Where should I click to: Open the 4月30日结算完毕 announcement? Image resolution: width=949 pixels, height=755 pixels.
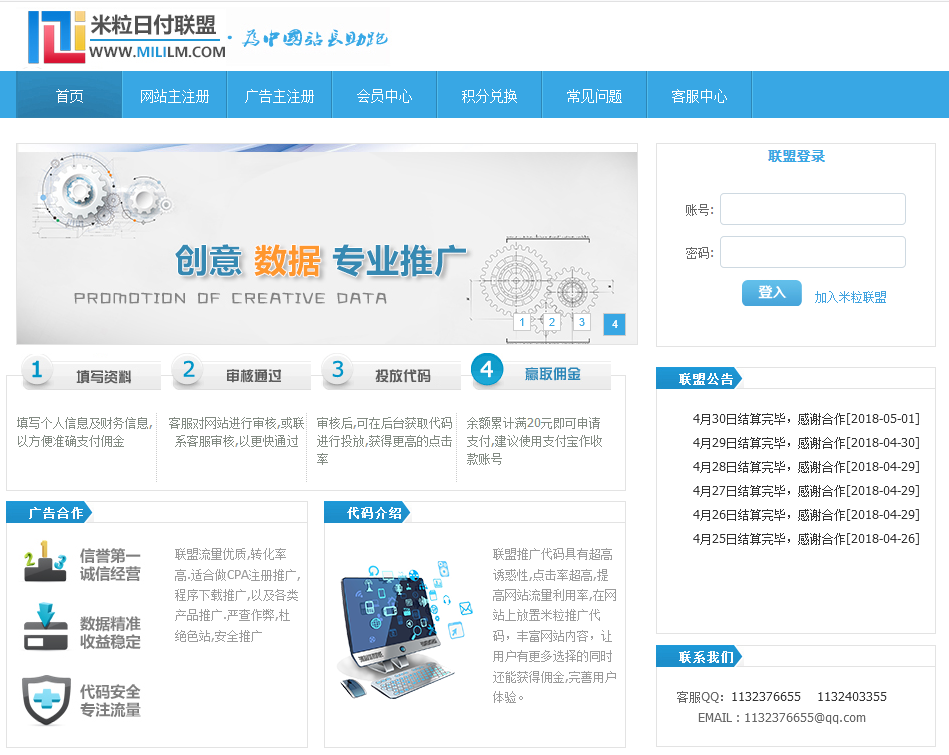pyautogui.click(x=805, y=419)
